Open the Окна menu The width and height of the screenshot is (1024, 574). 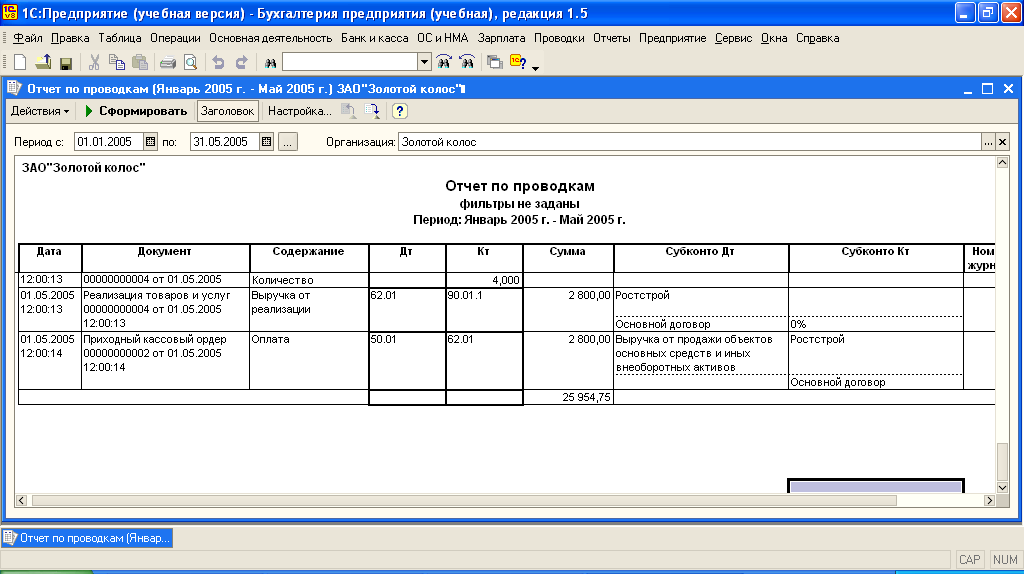pos(774,38)
